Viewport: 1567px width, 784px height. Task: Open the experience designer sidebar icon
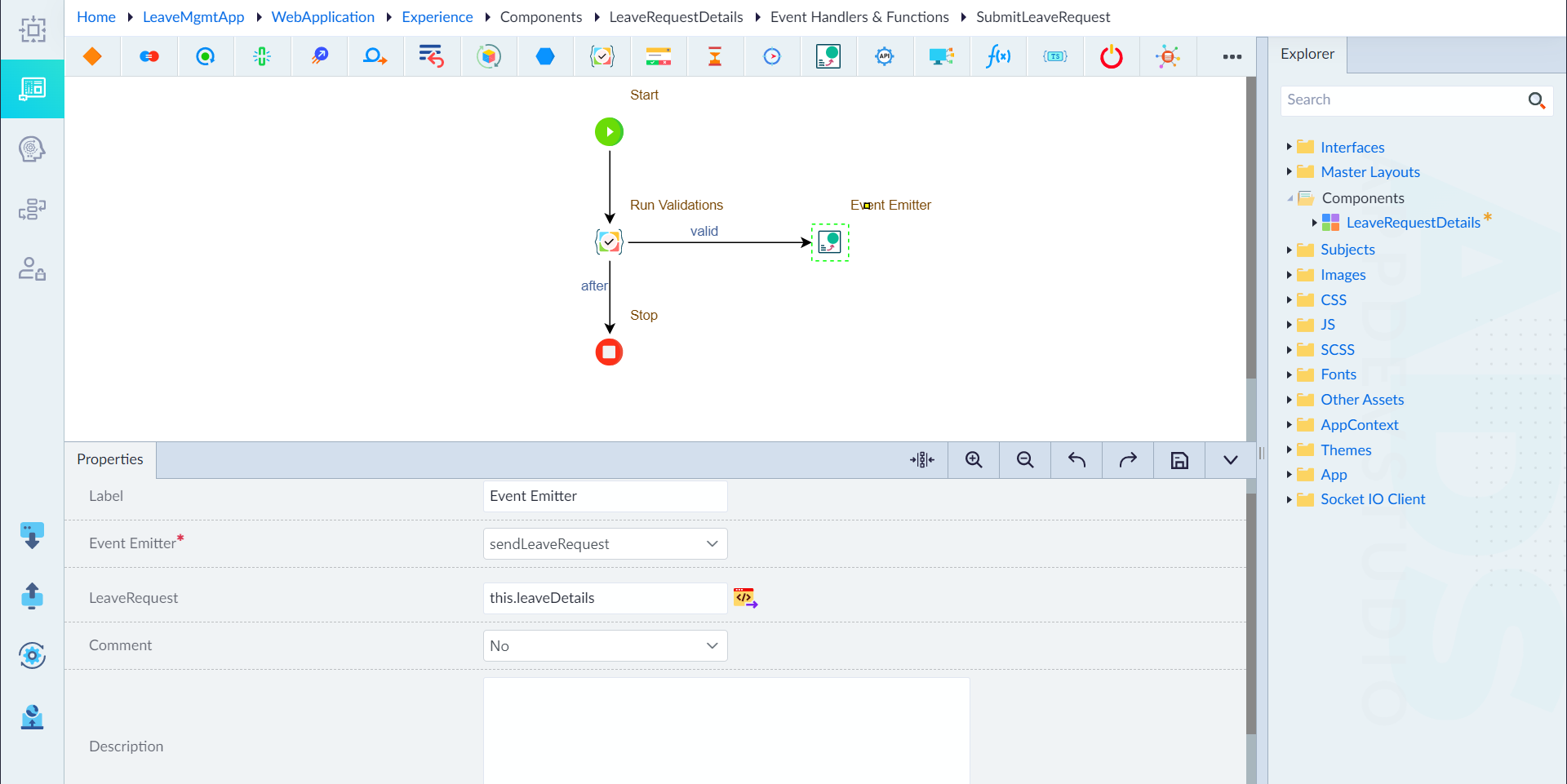click(32, 89)
